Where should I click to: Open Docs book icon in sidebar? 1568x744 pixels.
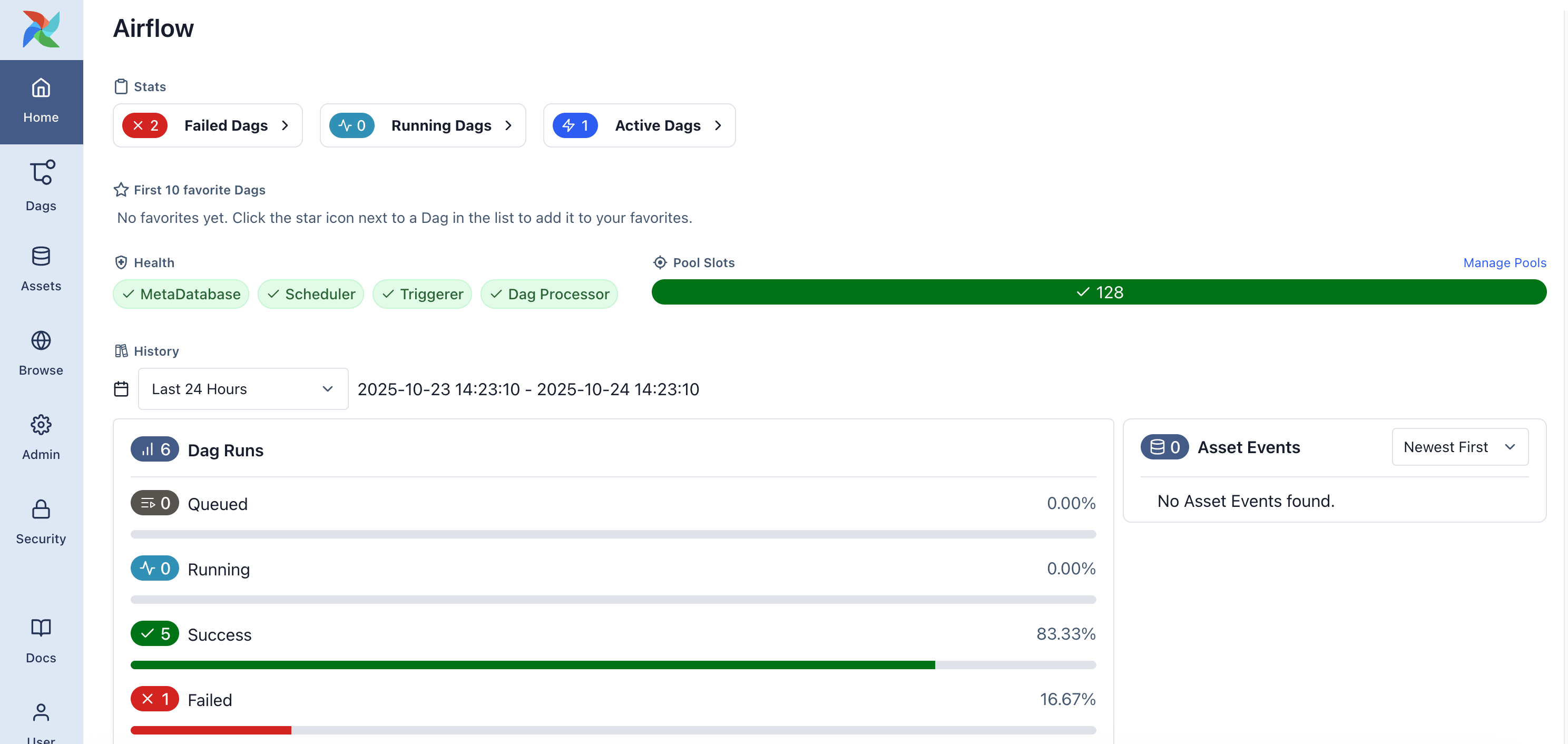tap(41, 640)
